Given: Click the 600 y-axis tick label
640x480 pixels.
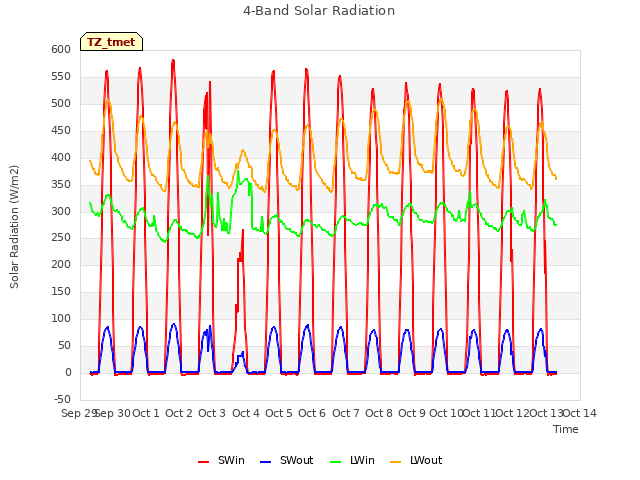Looking at the screenshot, I should click(x=61, y=49).
